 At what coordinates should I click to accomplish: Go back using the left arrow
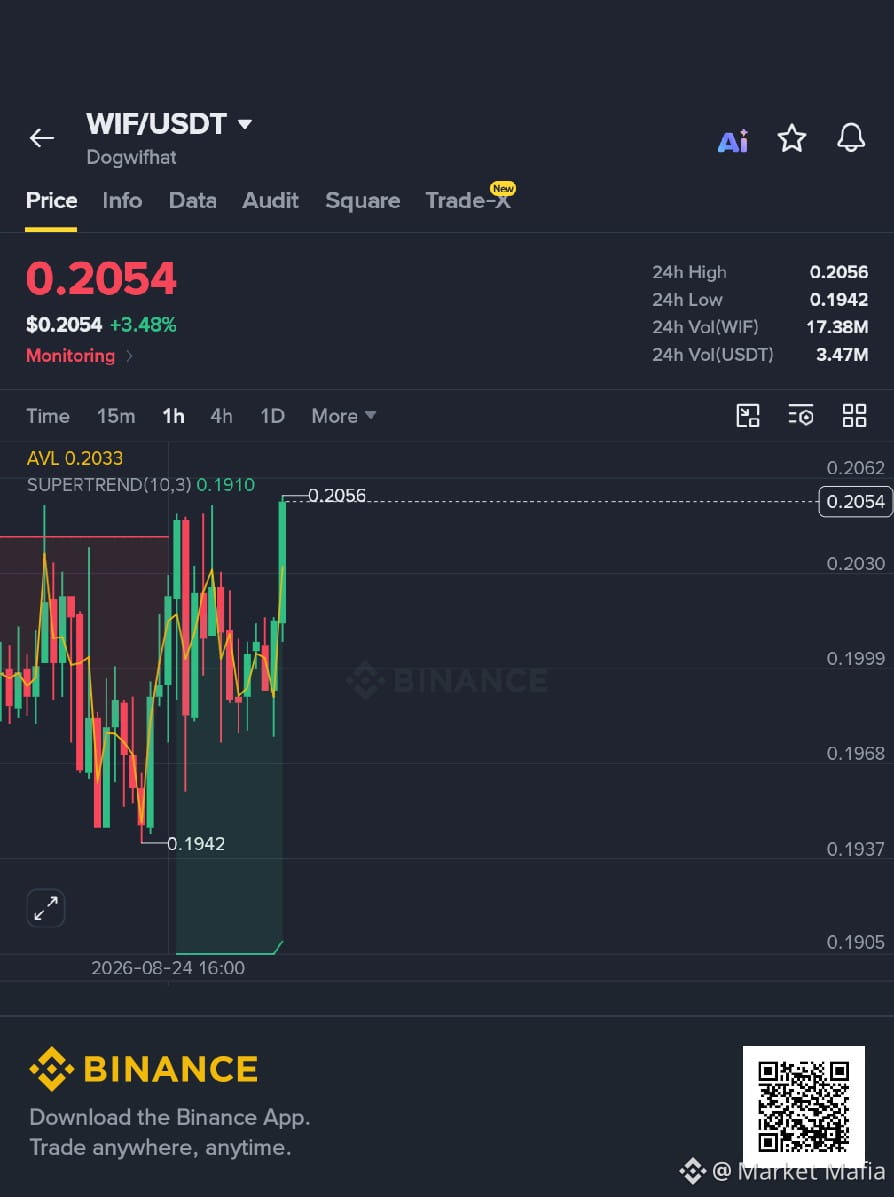pyautogui.click(x=41, y=138)
